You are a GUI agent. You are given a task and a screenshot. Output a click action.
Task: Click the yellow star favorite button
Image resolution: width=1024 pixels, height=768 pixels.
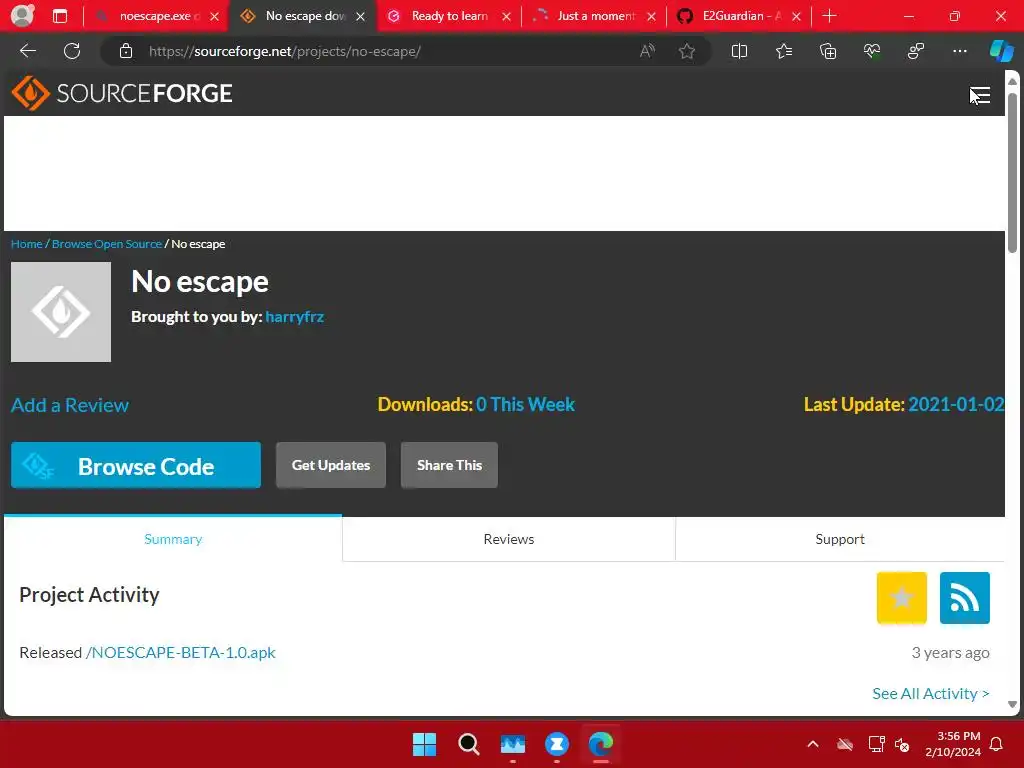[901, 598]
